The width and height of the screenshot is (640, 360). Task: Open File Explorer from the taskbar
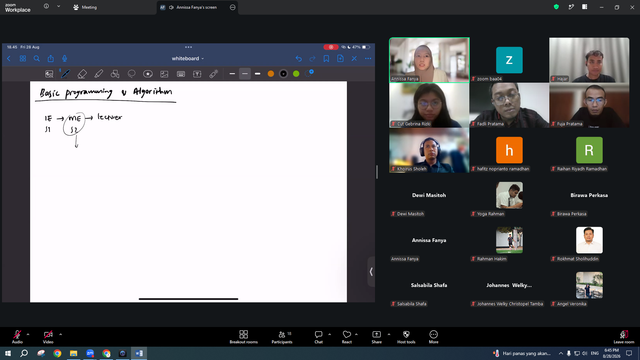[x=73, y=353]
